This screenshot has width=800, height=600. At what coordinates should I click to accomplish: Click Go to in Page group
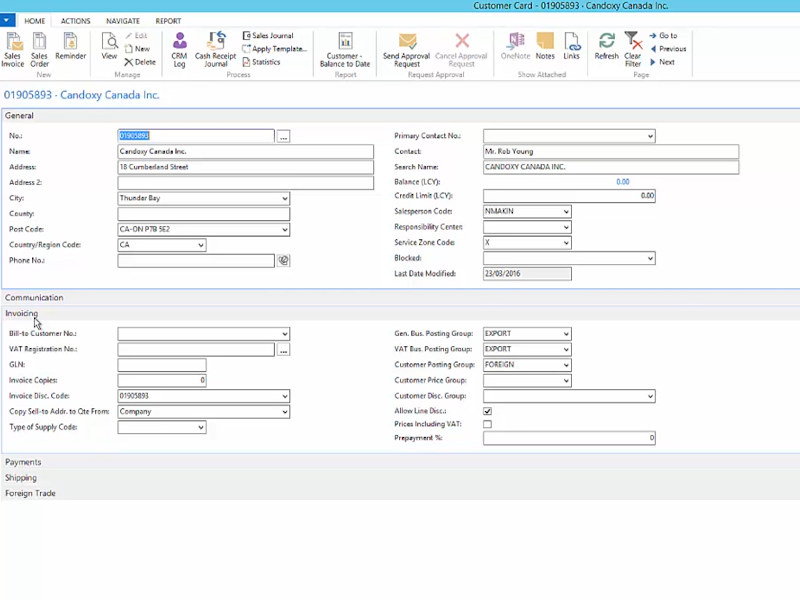coord(663,36)
